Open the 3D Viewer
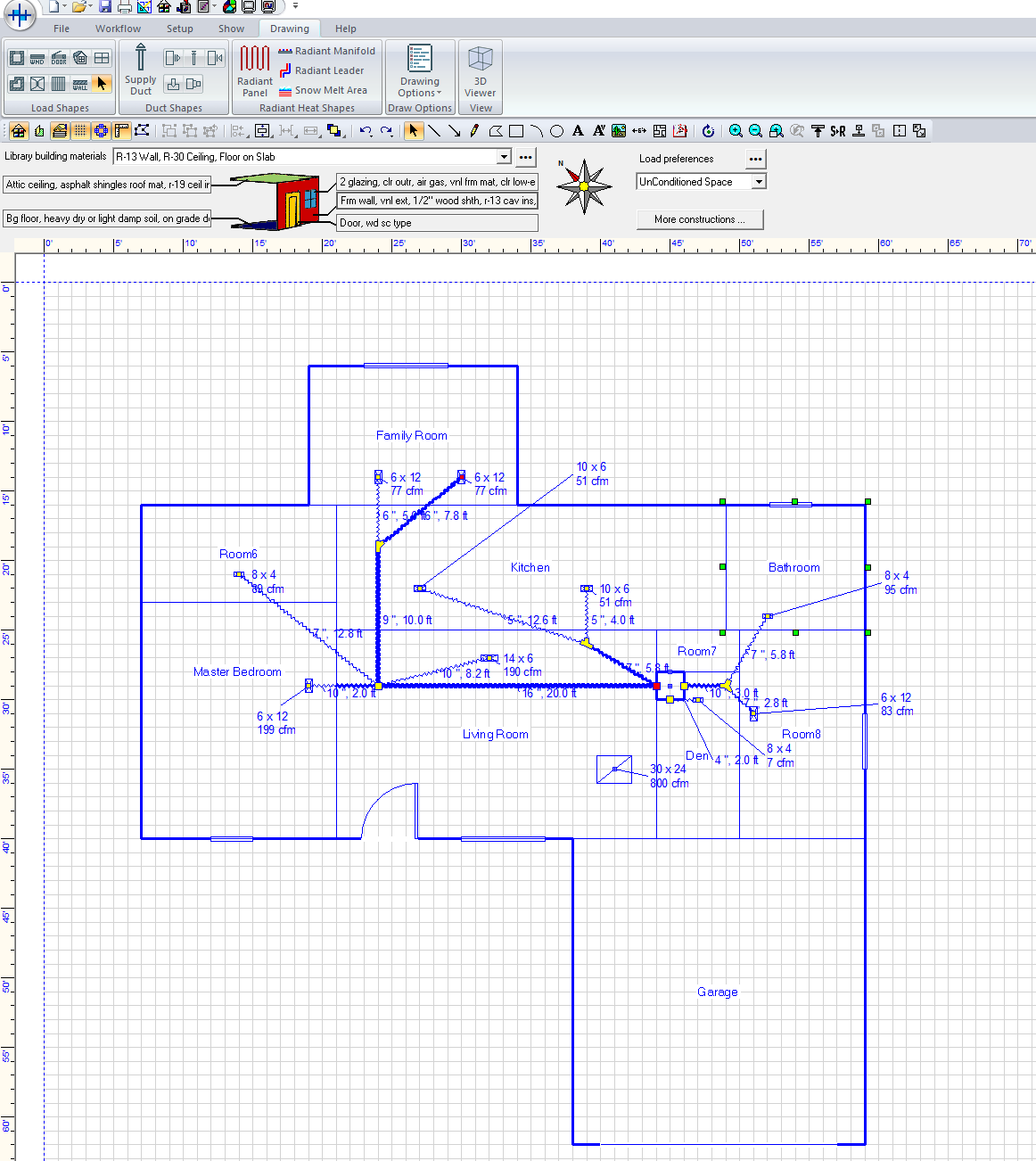The image size is (1036, 1161). [x=481, y=71]
